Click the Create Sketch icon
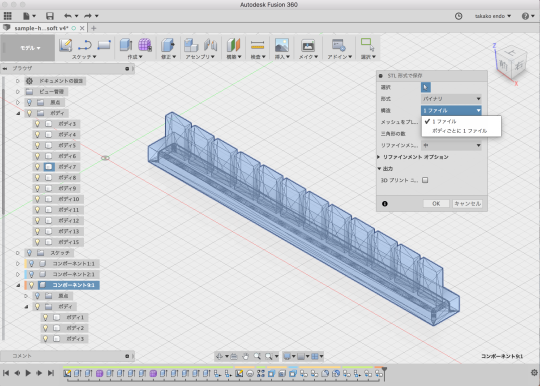540x386 pixels. (x=65, y=45)
